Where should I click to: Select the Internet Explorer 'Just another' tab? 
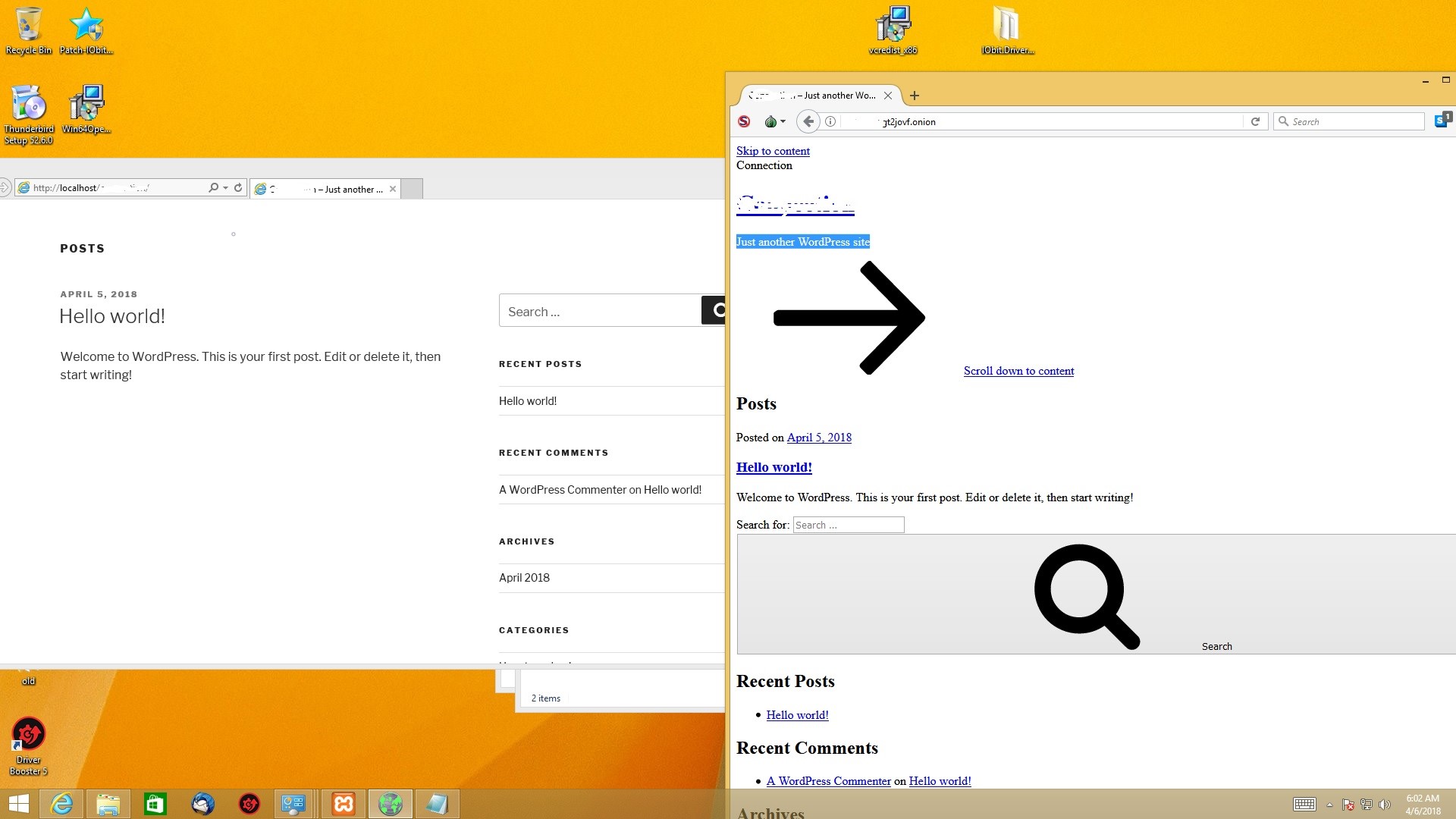pos(326,190)
